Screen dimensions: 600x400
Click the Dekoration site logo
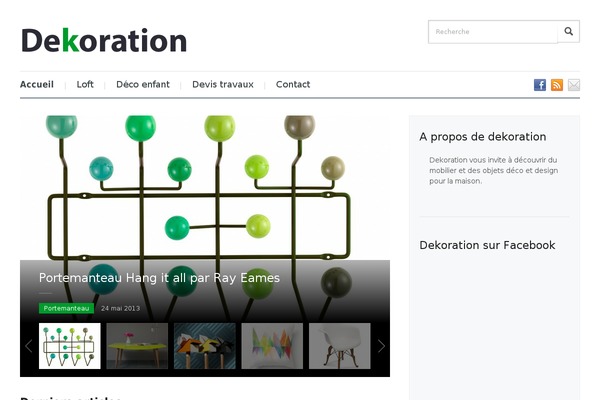point(104,40)
